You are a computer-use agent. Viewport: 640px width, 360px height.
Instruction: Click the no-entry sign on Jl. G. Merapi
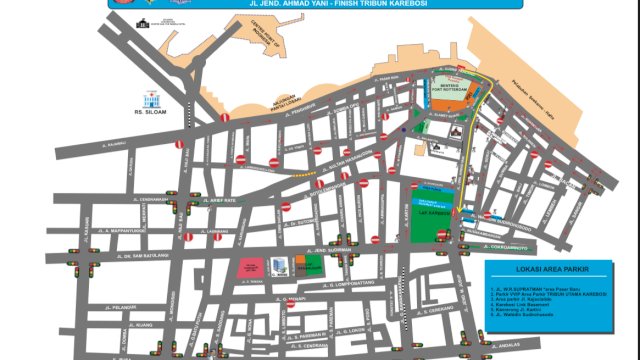(x=291, y=304)
